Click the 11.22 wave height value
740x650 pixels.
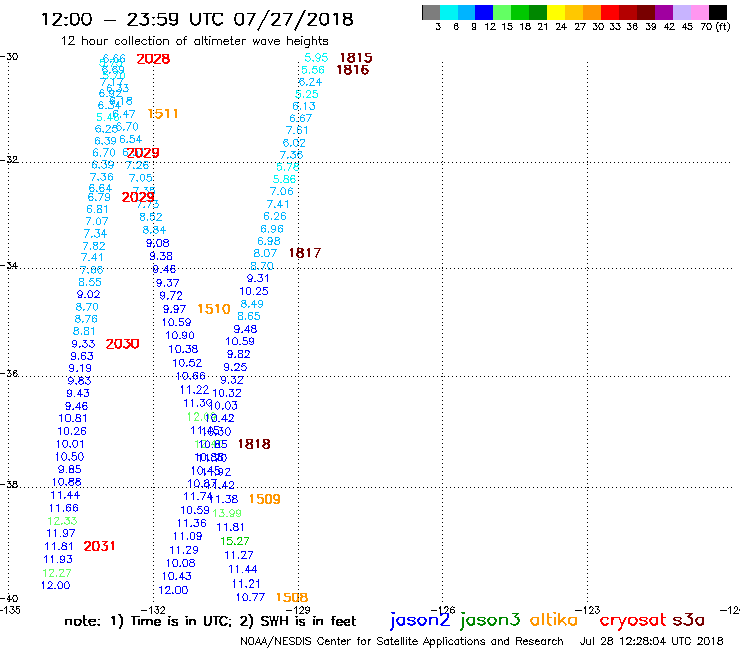point(194,390)
